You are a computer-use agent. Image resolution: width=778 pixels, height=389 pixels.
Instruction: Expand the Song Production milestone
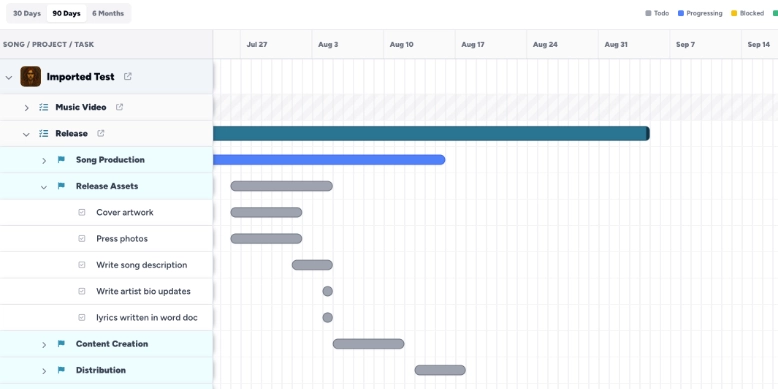44,160
